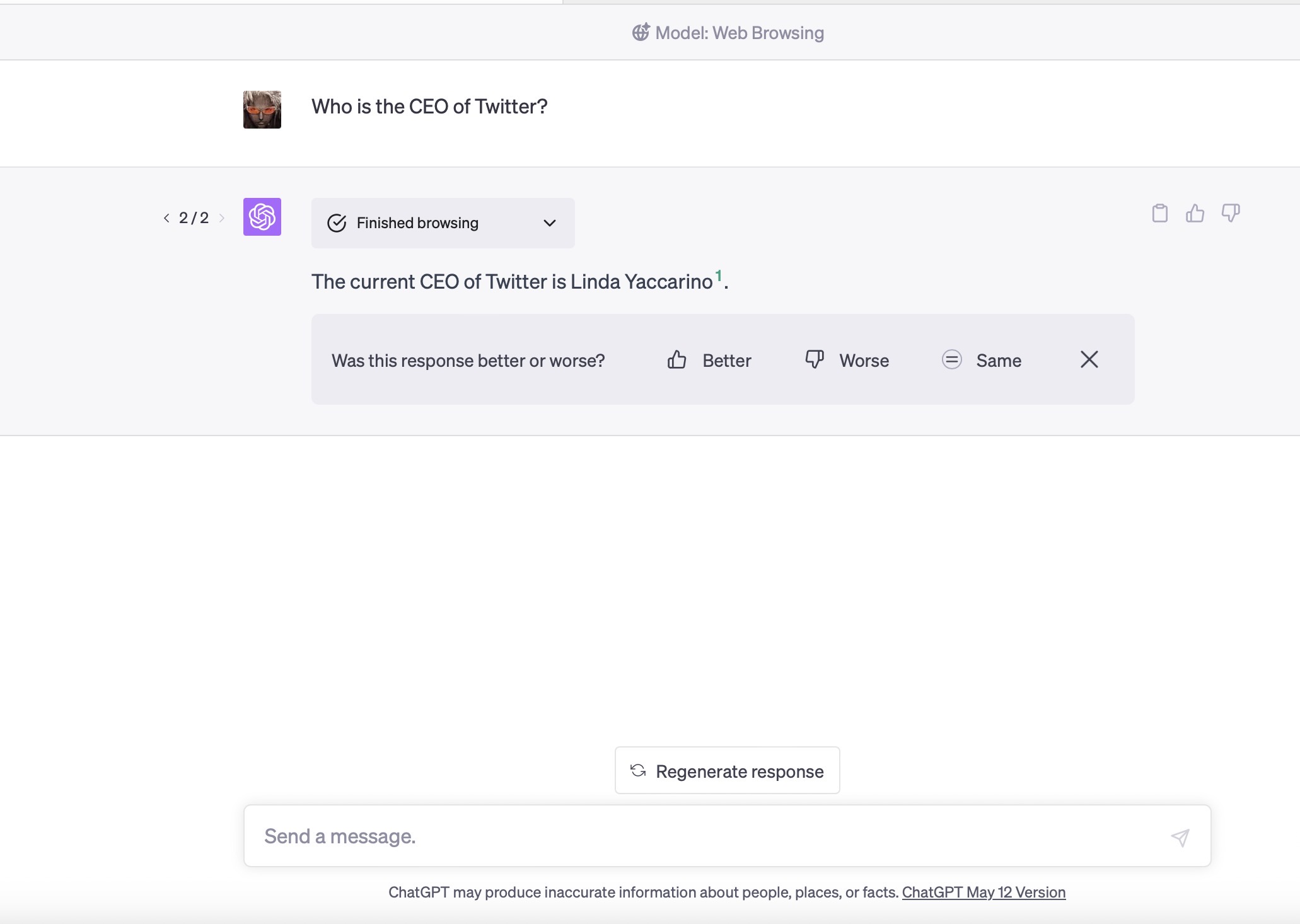Click the Finished browsing checkmark icon
This screenshot has height=924, width=1300.
click(x=337, y=223)
